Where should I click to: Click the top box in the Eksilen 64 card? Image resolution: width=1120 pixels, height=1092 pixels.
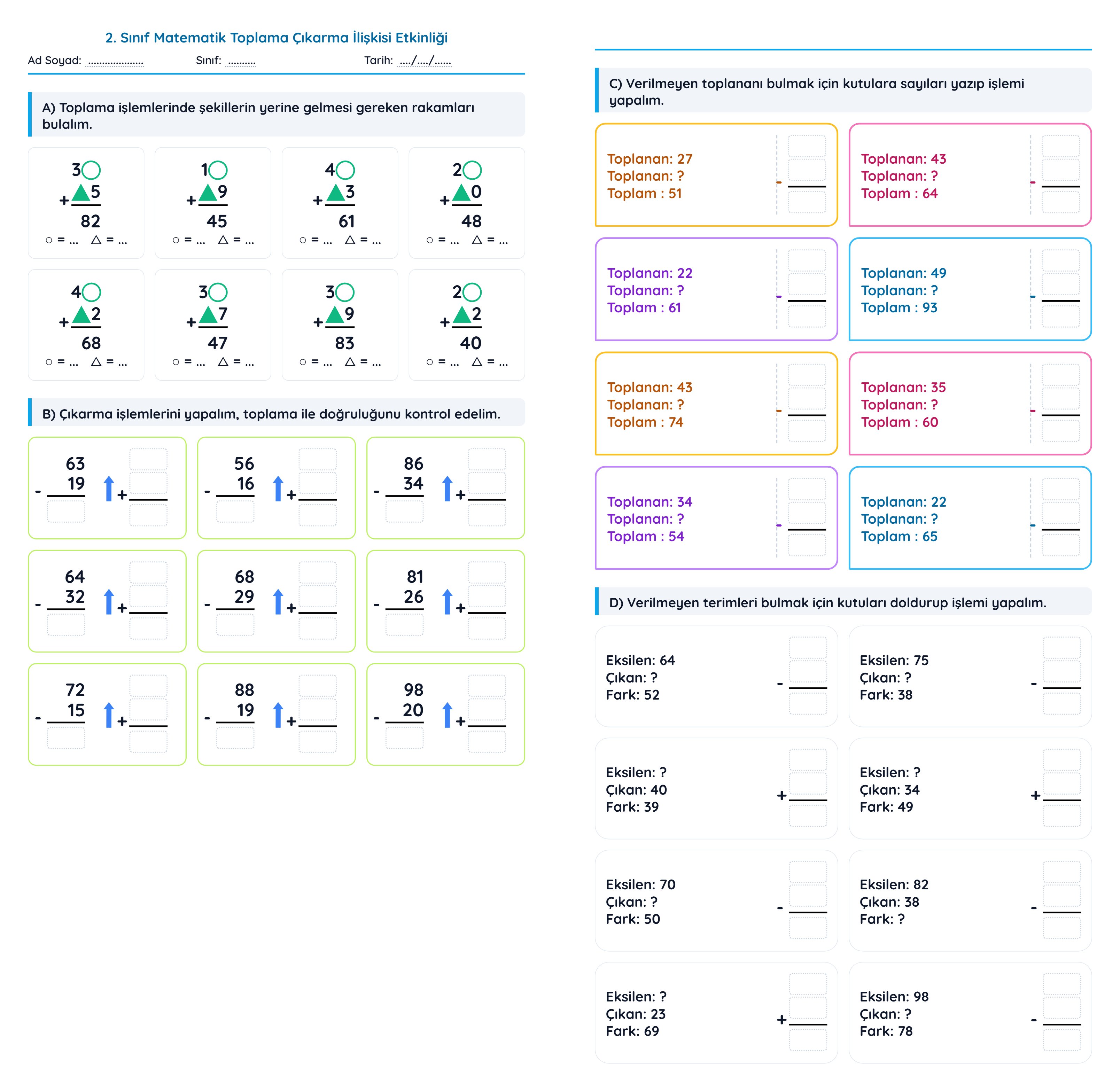(x=808, y=648)
